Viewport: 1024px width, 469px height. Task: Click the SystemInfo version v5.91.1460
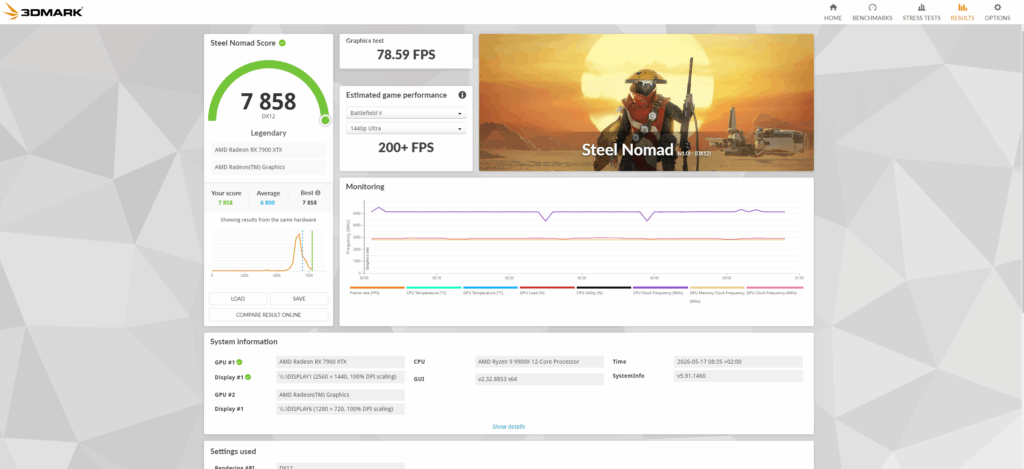(x=738, y=376)
